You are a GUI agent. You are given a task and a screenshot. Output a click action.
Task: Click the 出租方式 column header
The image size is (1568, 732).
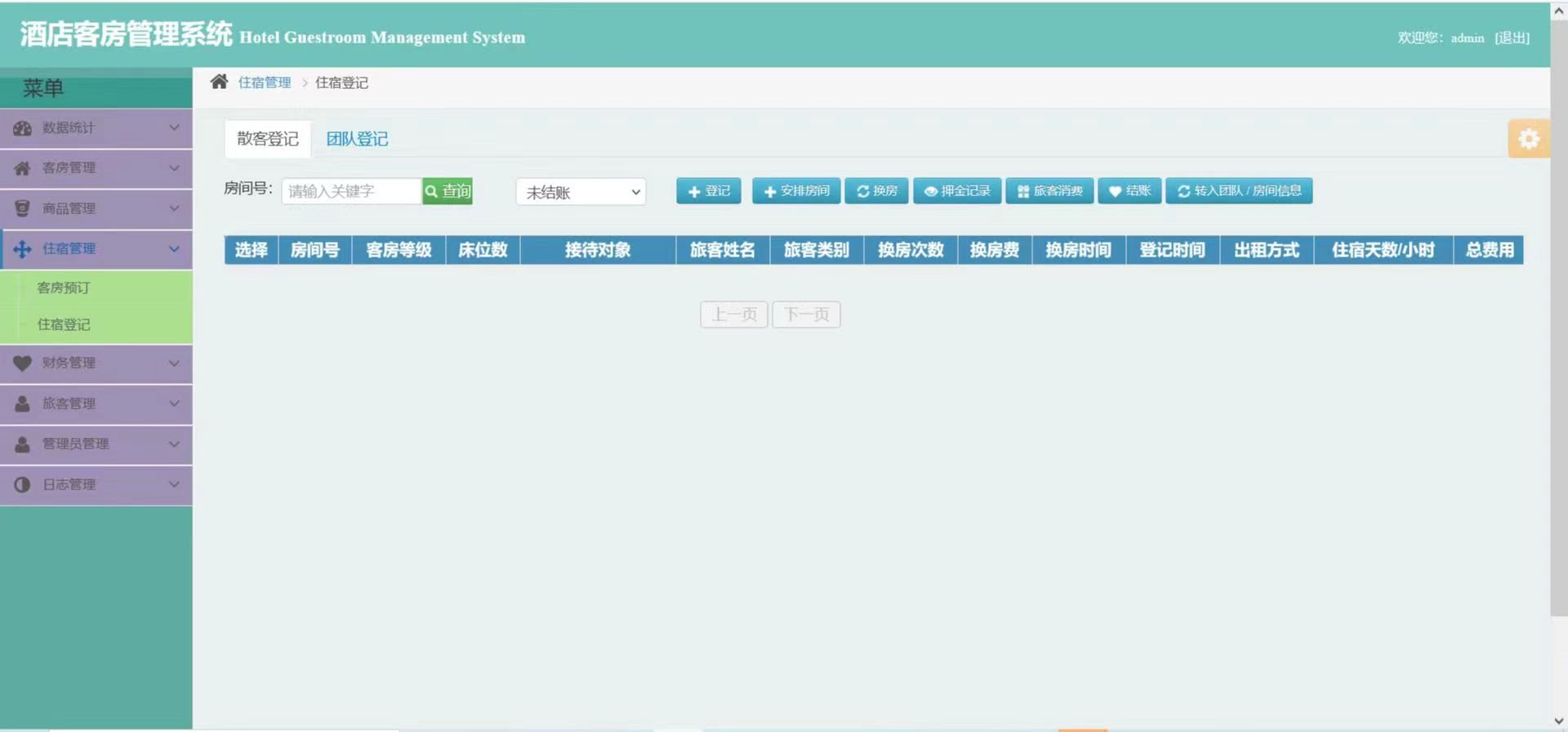pos(1267,250)
